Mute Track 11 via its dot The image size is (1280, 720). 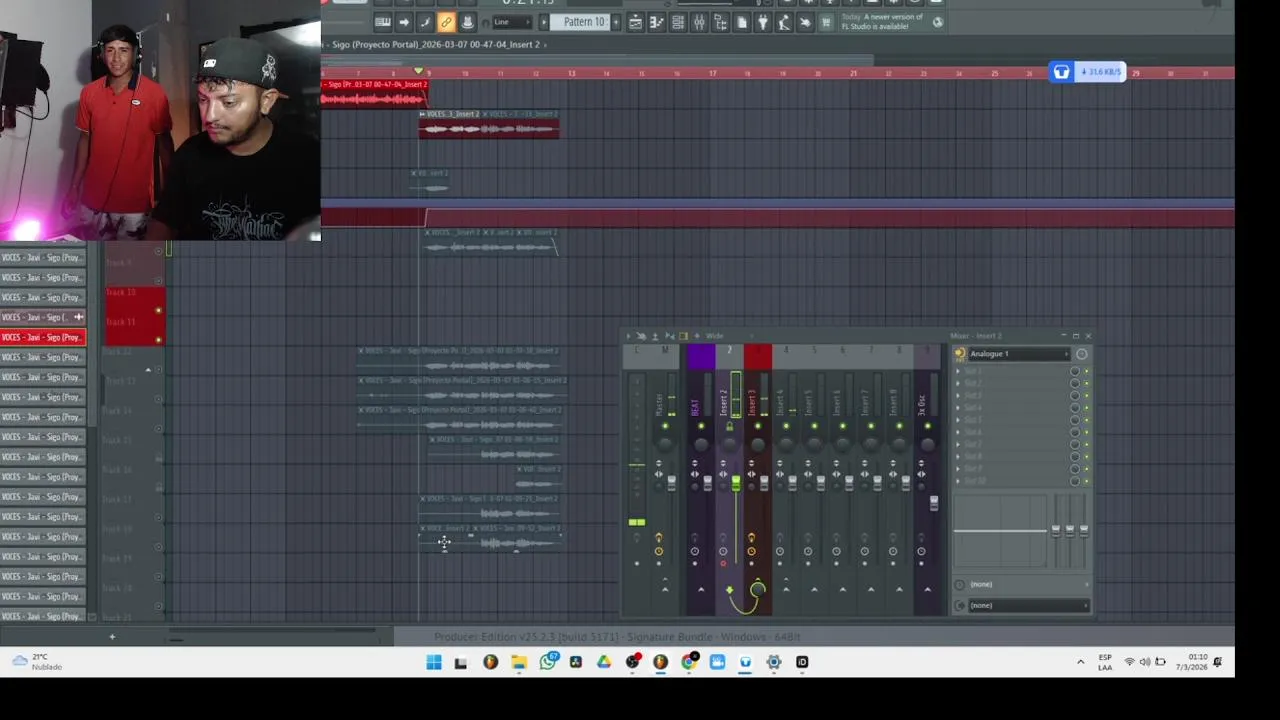pyautogui.click(x=158, y=340)
